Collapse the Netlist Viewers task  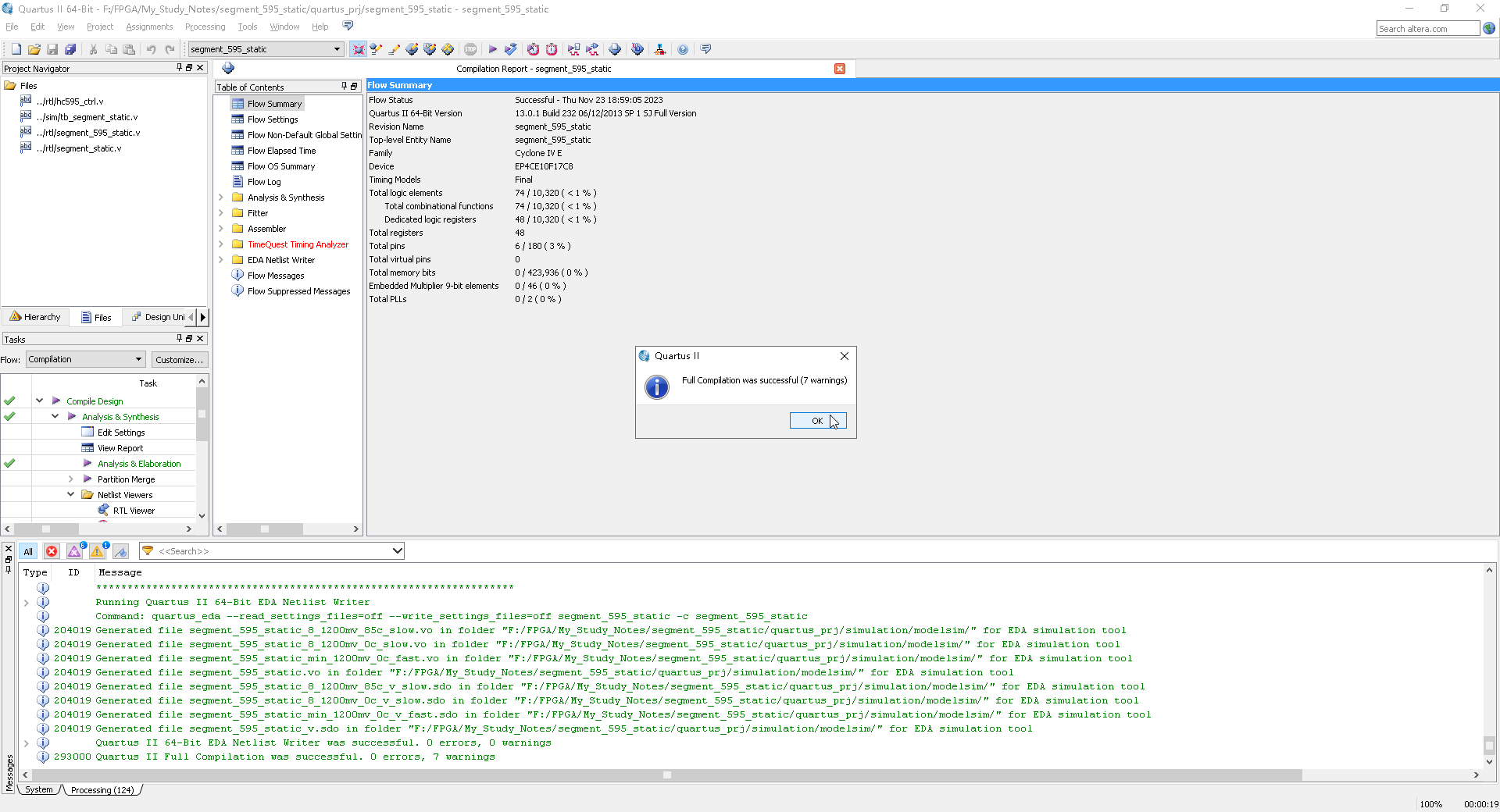(x=70, y=494)
